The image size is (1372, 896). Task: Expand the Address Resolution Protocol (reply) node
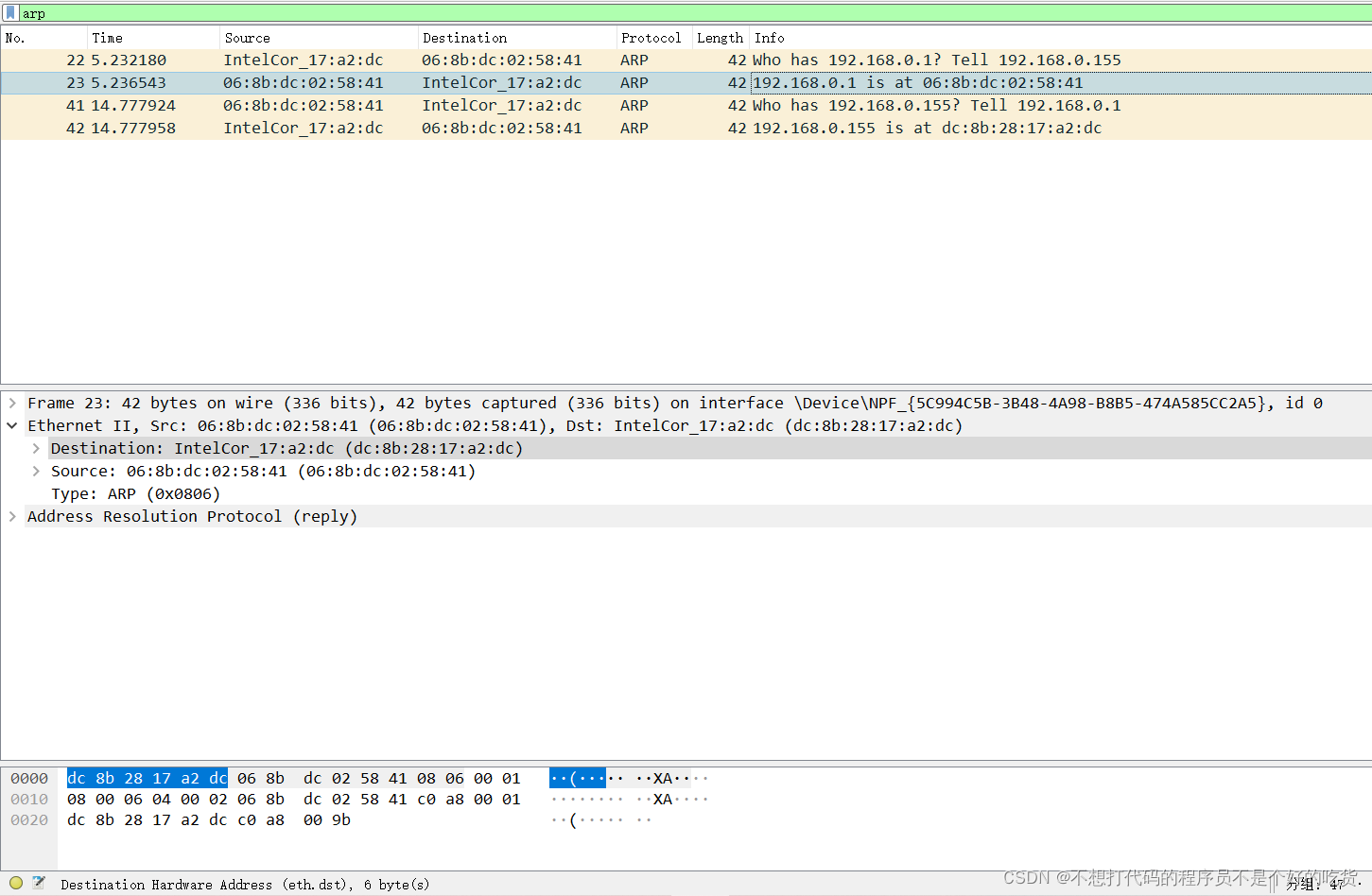12,516
